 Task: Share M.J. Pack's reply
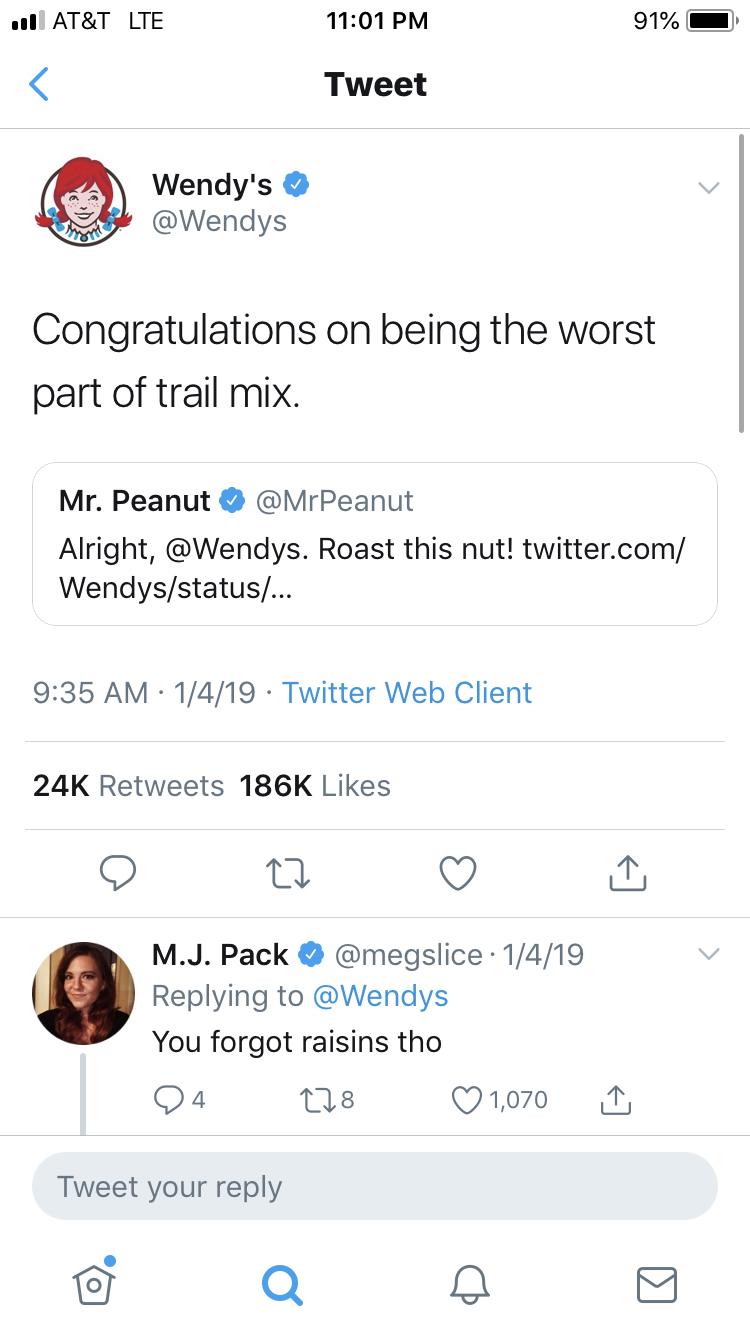(x=615, y=1101)
